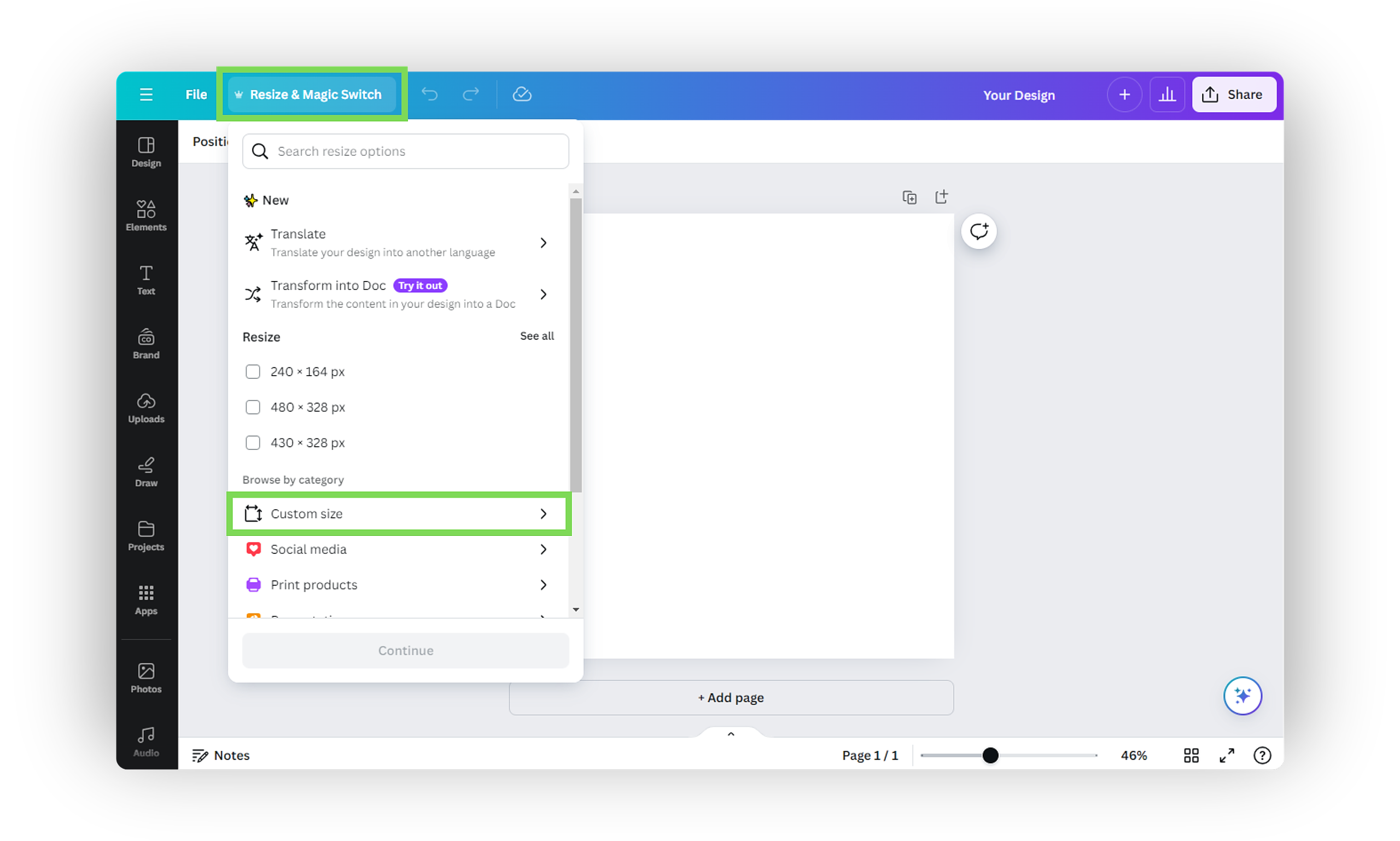Click the add comment bubble icon
This screenshot has height=841, width=1400.
[x=978, y=231]
